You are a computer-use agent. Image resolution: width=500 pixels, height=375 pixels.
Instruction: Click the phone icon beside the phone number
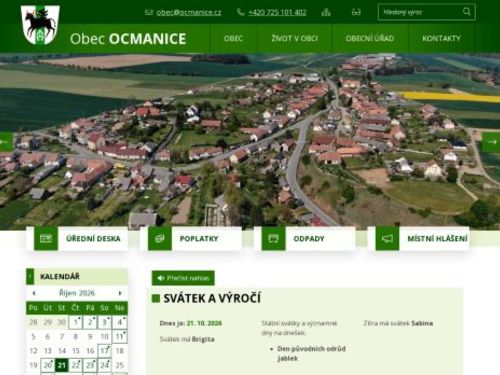pyautogui.click(x=240, y=12)
